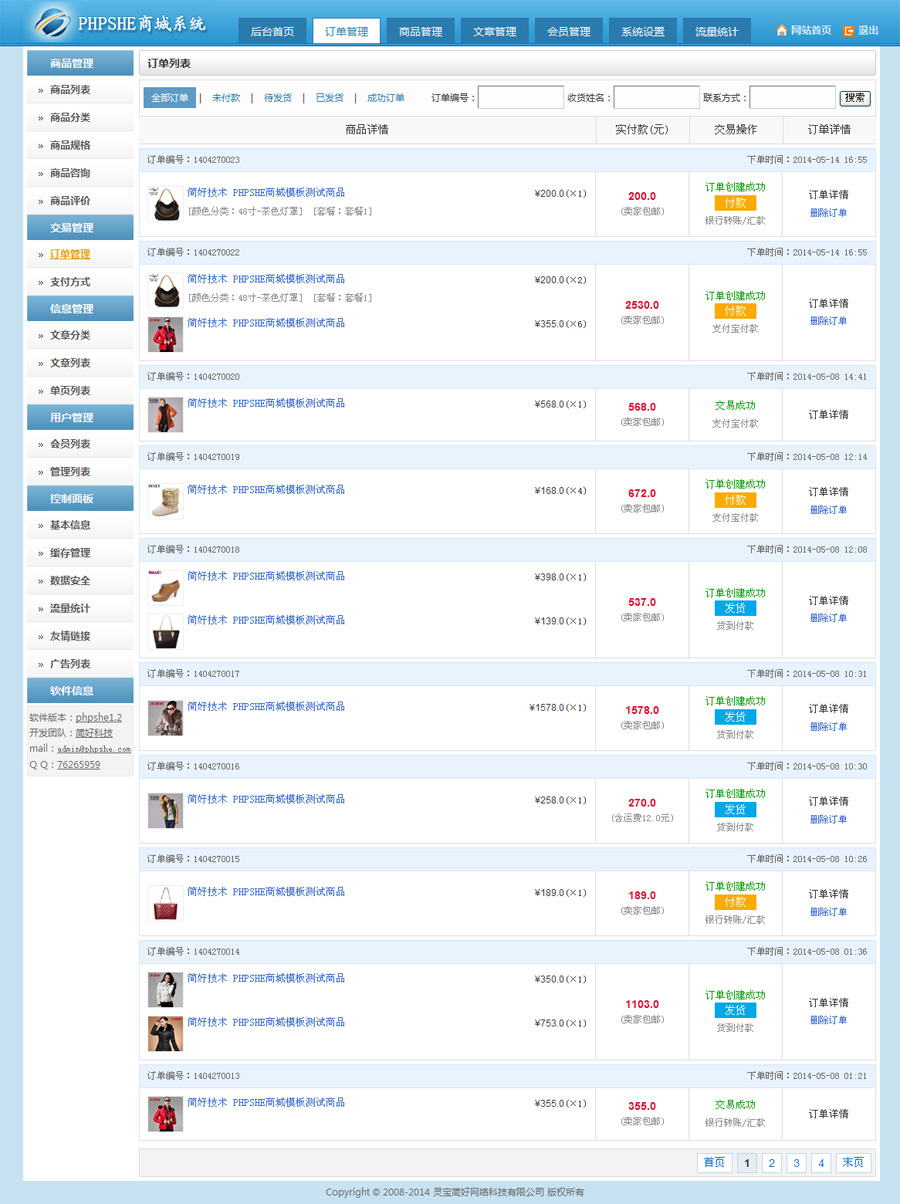Open 系统设置 top navigation tab
The width and height of the screenshot is (900, 1204).
[642, 31]
